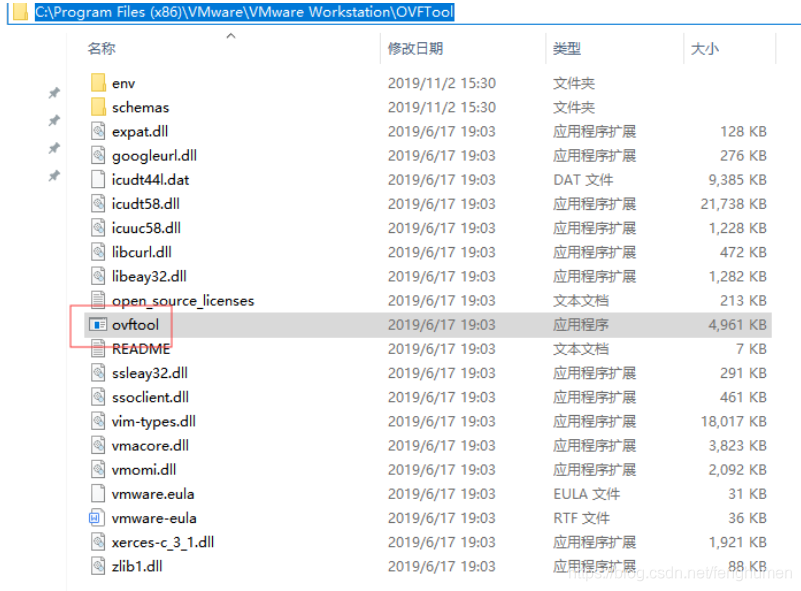801x591 pixels.
Task: Select file name open_source_licenses
Action: (x=183, y=300)
